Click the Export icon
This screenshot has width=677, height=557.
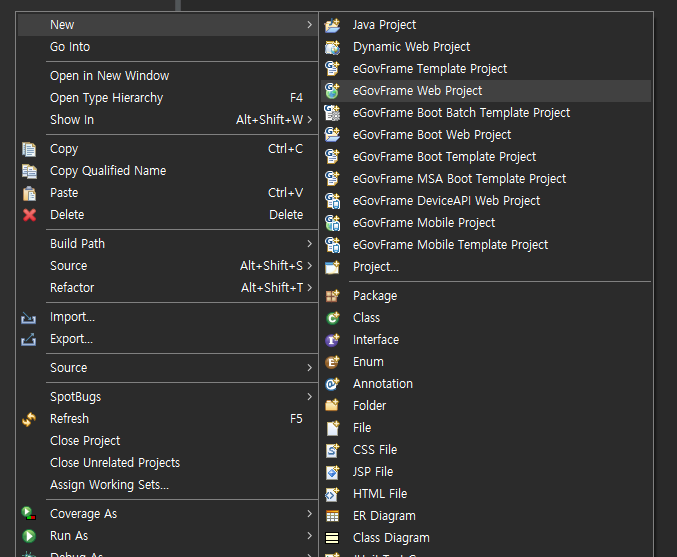point(28,340)
